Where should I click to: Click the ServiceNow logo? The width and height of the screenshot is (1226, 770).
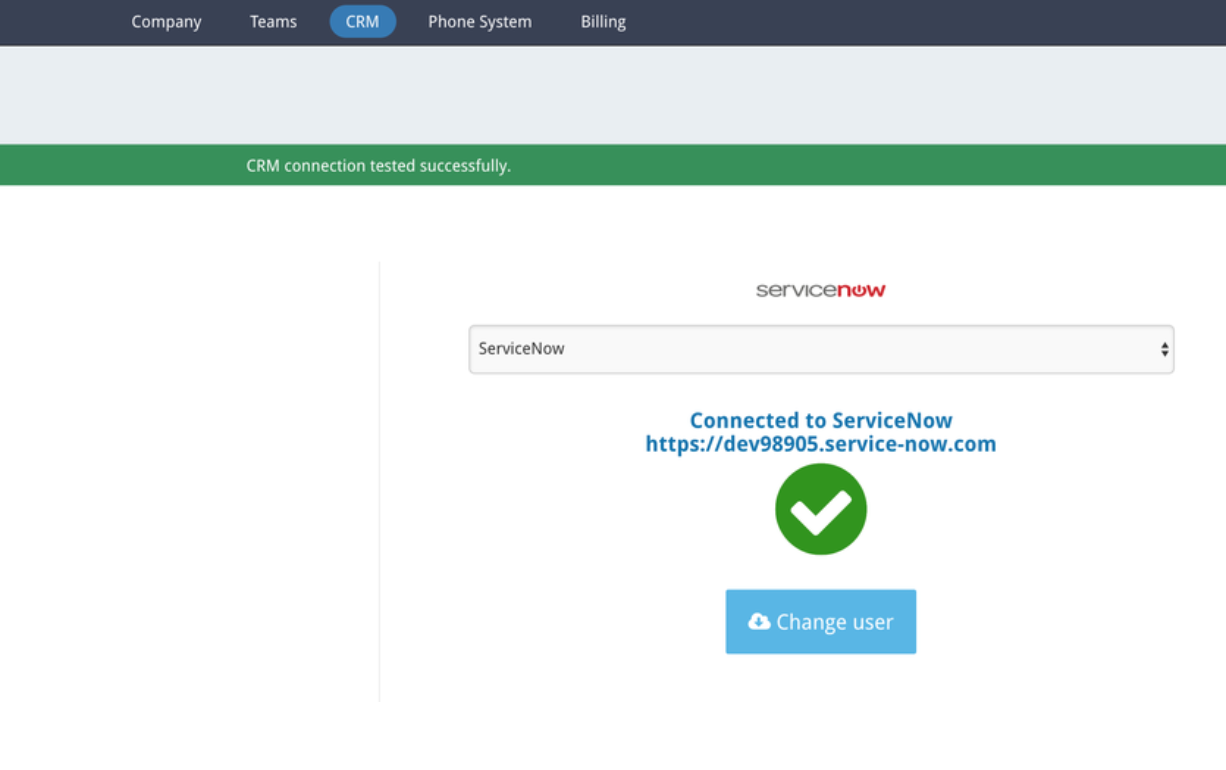(820, 290)
